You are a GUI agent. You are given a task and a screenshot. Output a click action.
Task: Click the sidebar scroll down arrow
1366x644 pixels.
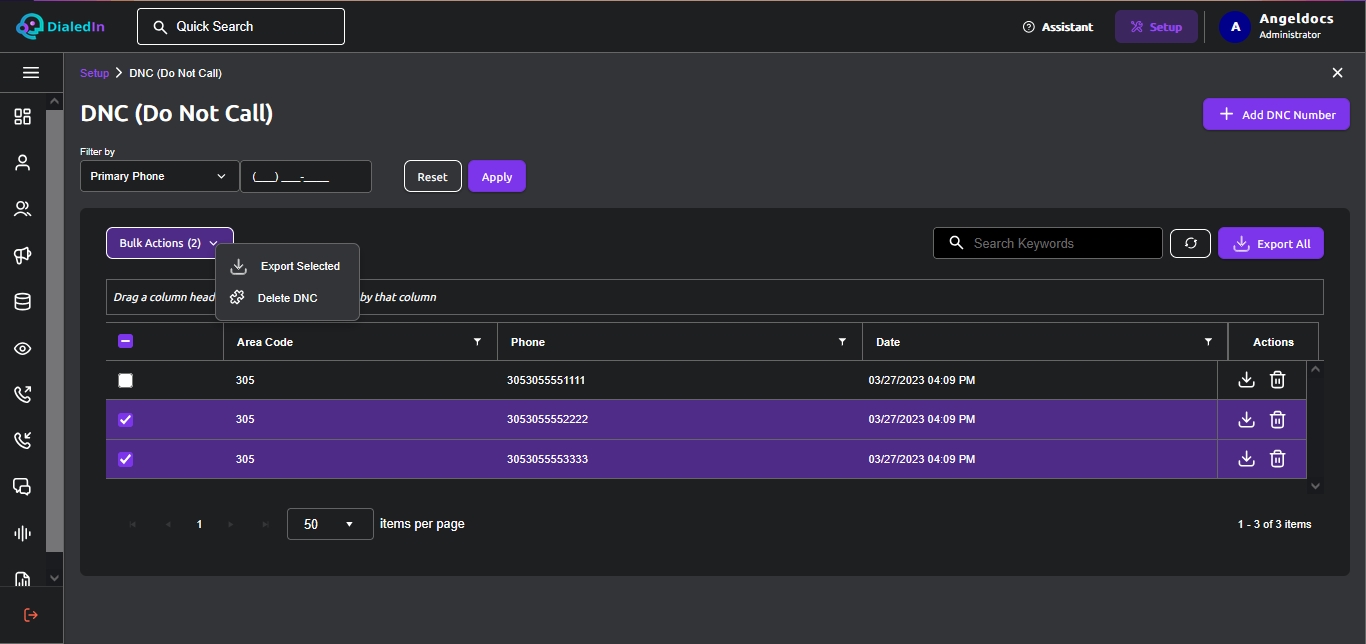point(54,578)
